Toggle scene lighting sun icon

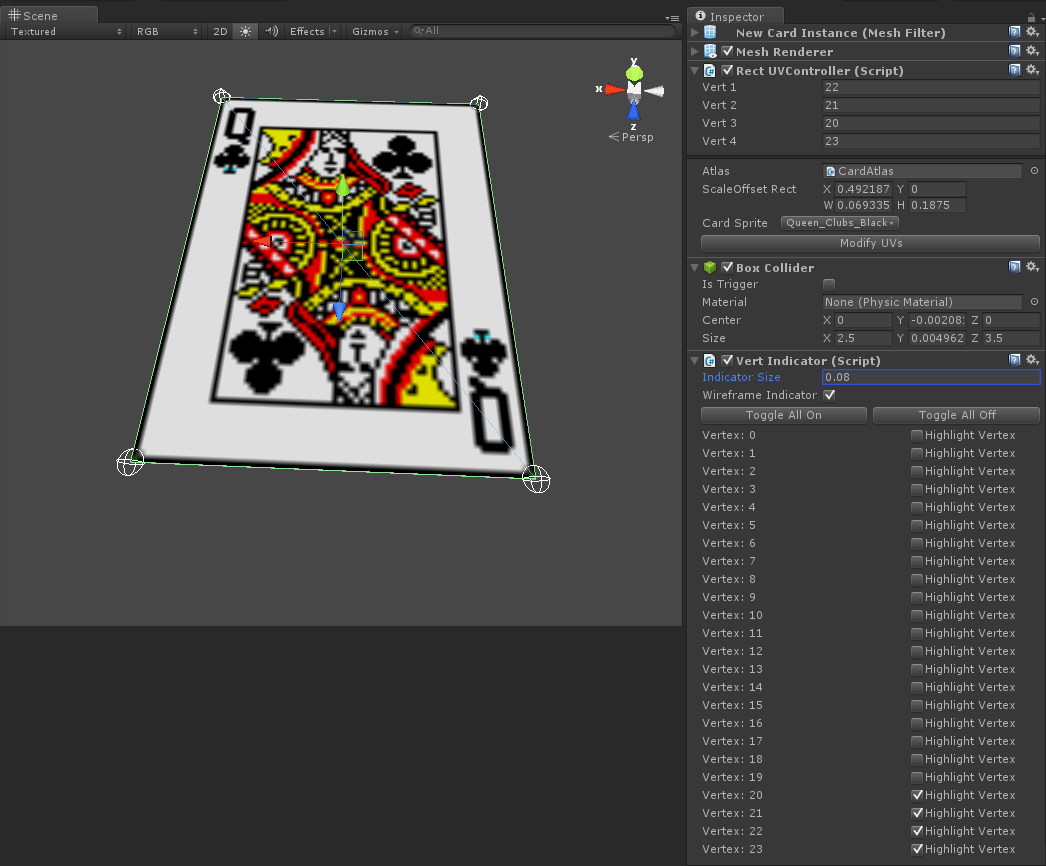[x=245, y=31]
